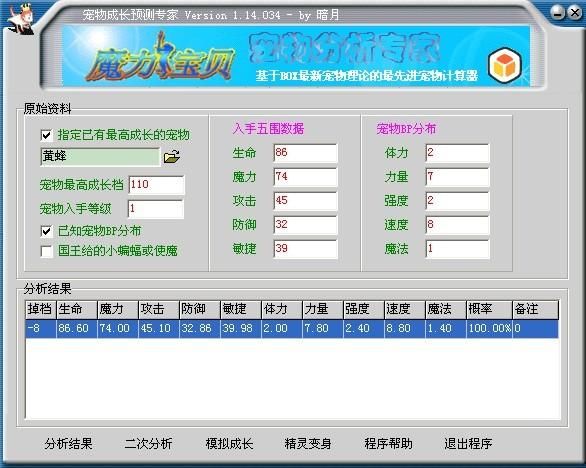Select the result cell -8
This screenshot has width=586, height=468.
coord(41,329)
